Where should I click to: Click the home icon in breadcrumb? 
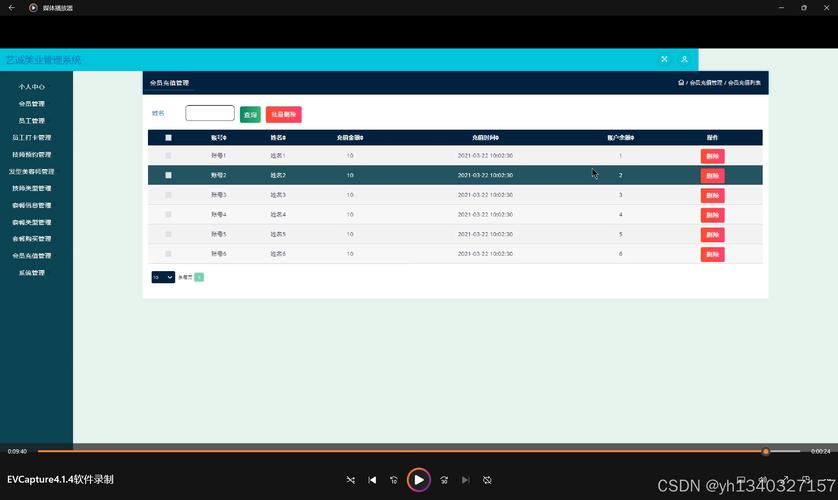pyautogui.click(x=681, y=83)
